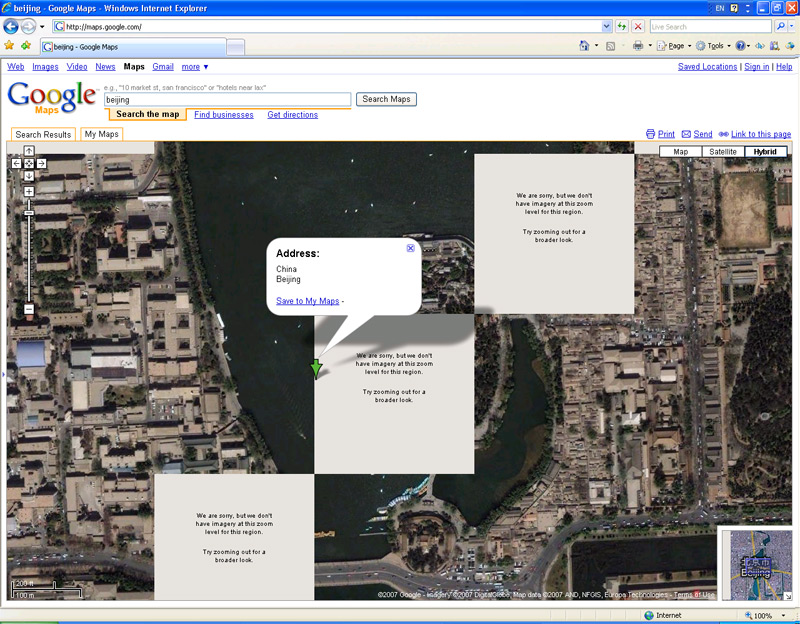Switch map view to Map
This screenshot has width=800, height=624.
681,152
